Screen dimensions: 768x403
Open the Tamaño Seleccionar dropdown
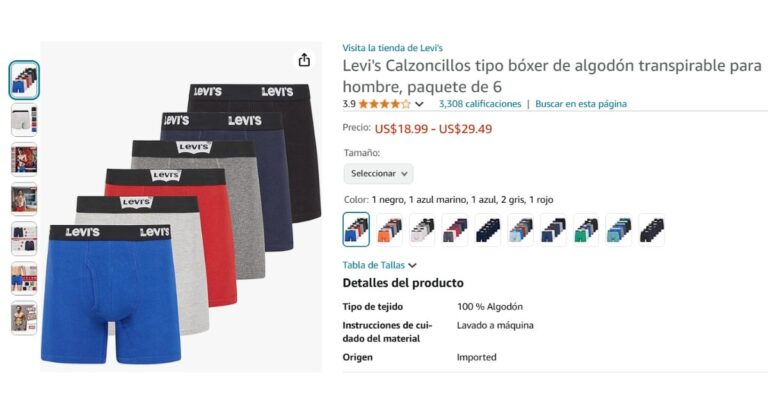pos(379,173)
